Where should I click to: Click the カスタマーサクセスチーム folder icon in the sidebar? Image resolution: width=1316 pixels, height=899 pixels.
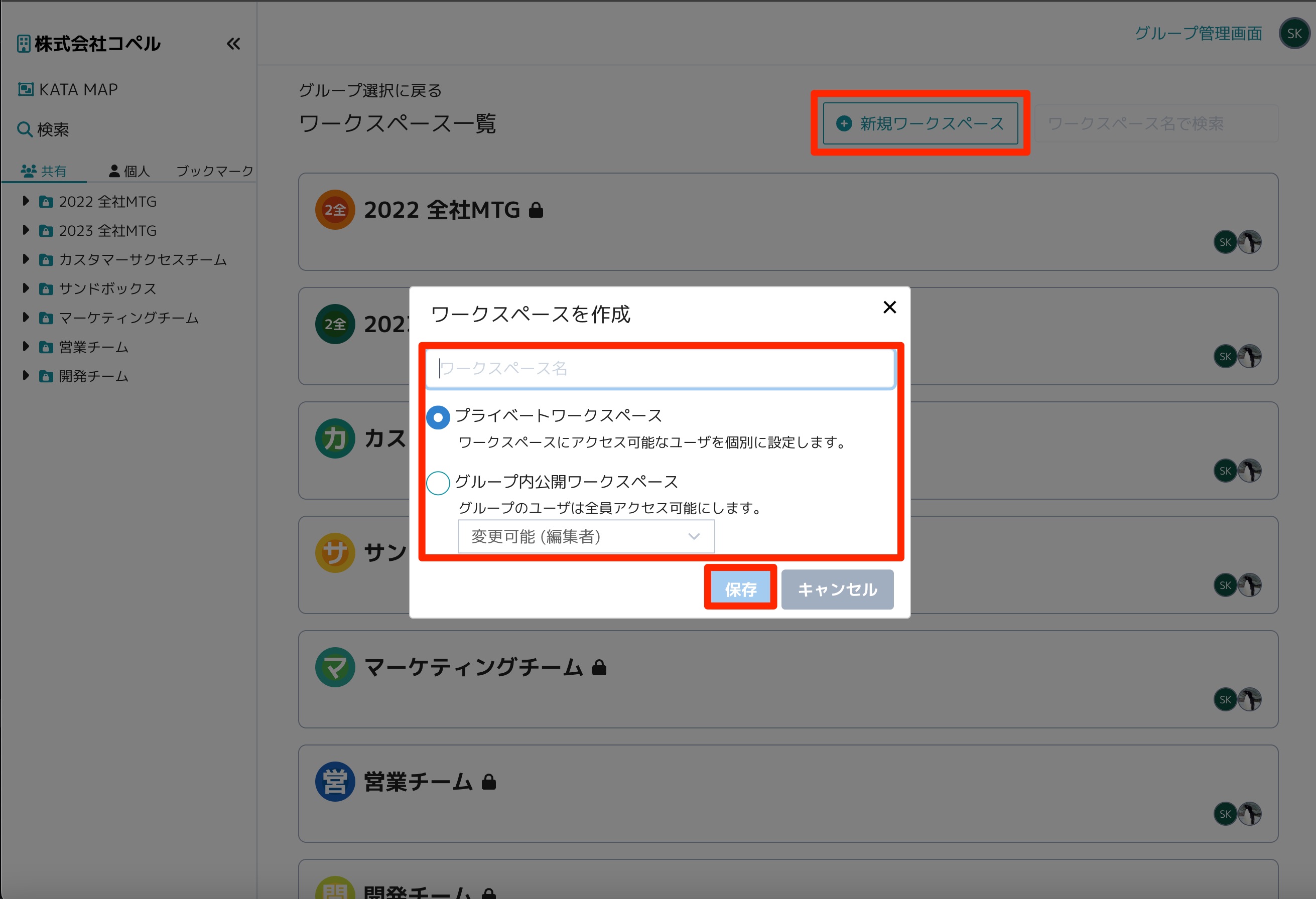[46, 260]
